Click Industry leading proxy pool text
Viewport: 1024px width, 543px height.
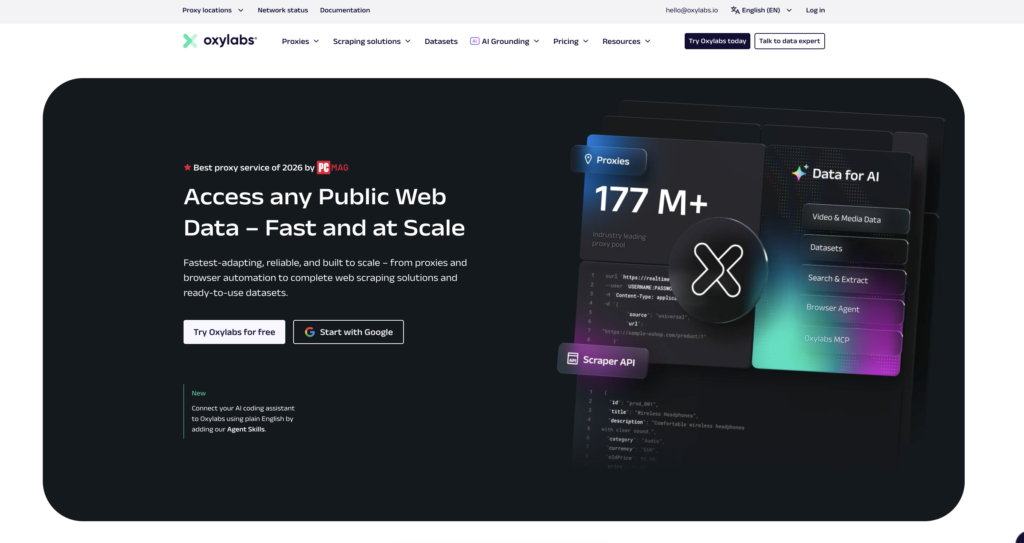618,240
